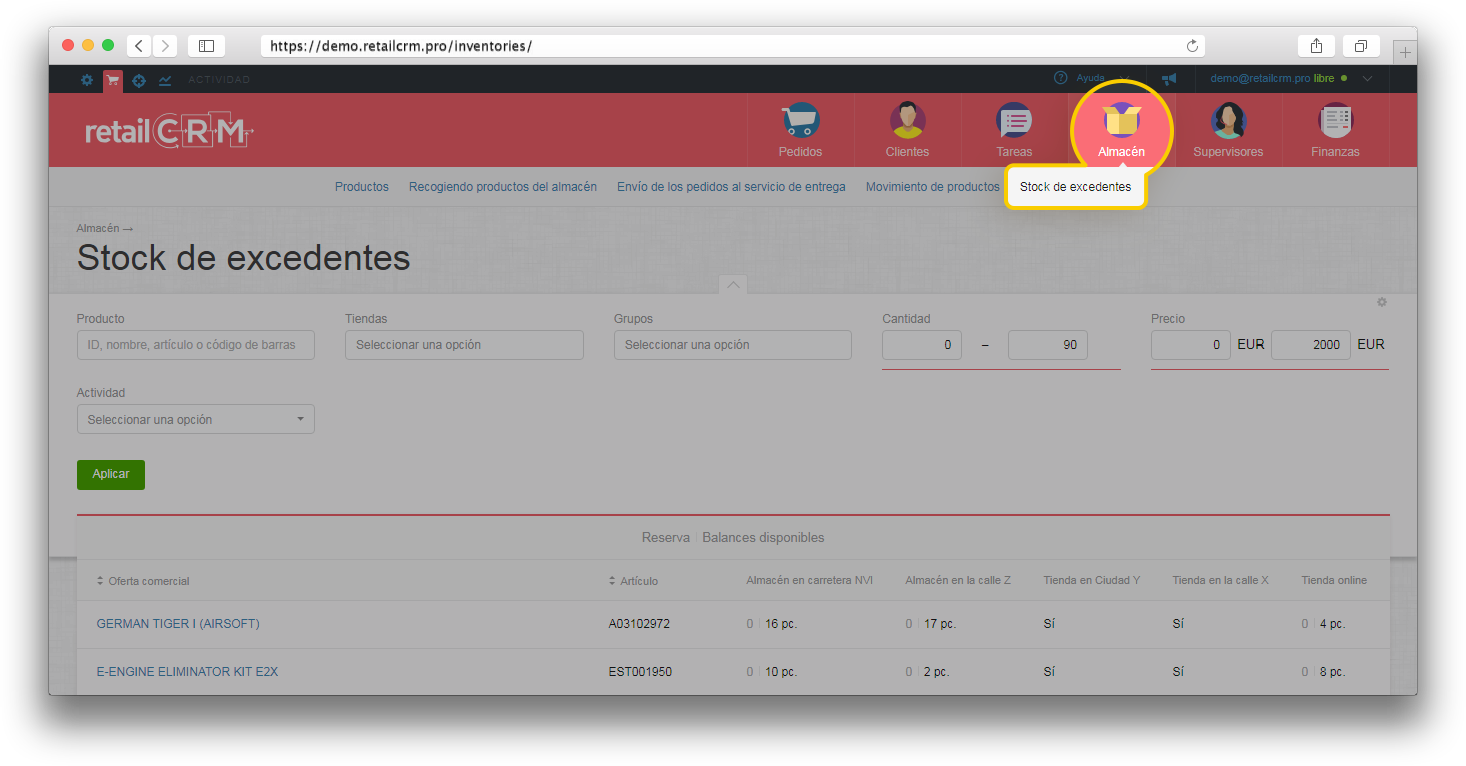Click 8 pc. stock in E-Engine row
This screenshot has height=766, width=1466.
click(1332, 672)
